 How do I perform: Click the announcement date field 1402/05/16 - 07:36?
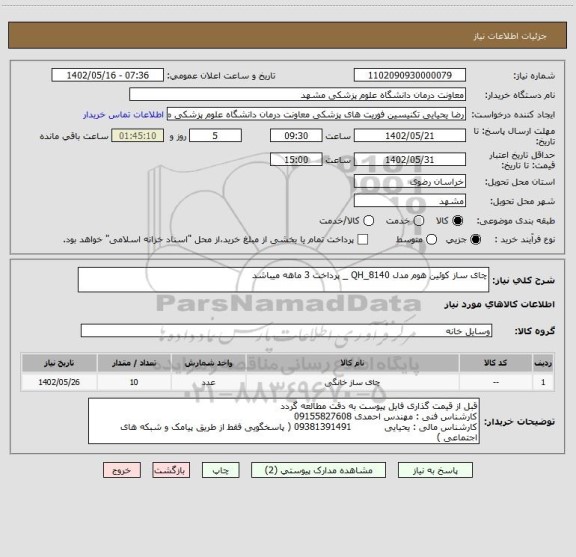108,75
